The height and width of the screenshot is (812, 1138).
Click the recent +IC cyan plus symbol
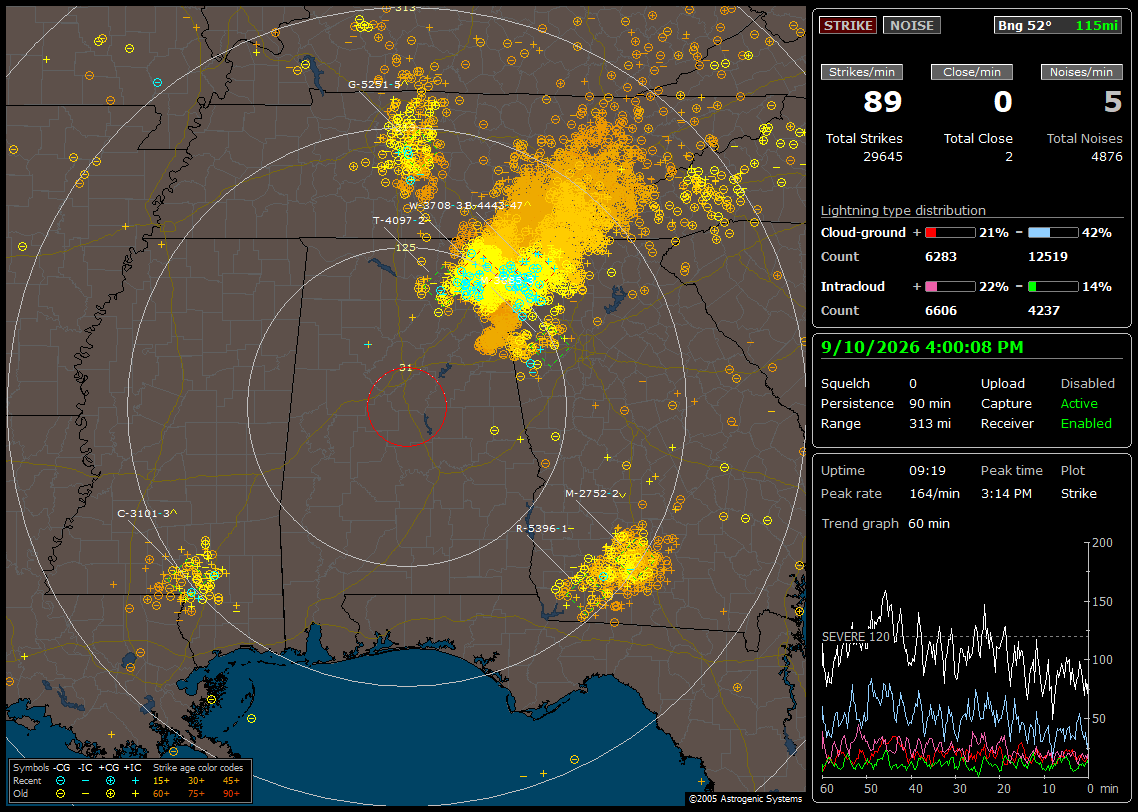point(135,781)
